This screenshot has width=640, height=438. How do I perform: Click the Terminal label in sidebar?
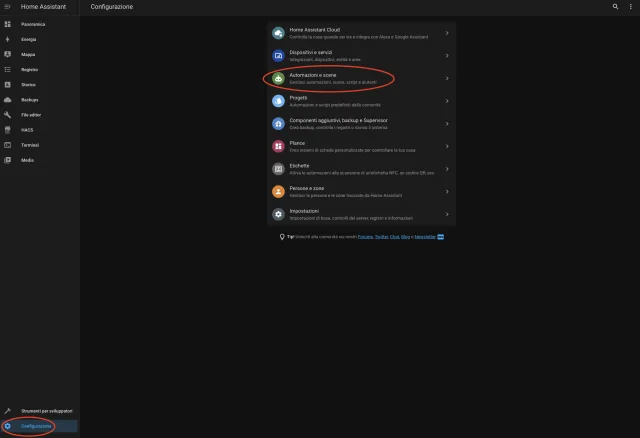(30, 145)
